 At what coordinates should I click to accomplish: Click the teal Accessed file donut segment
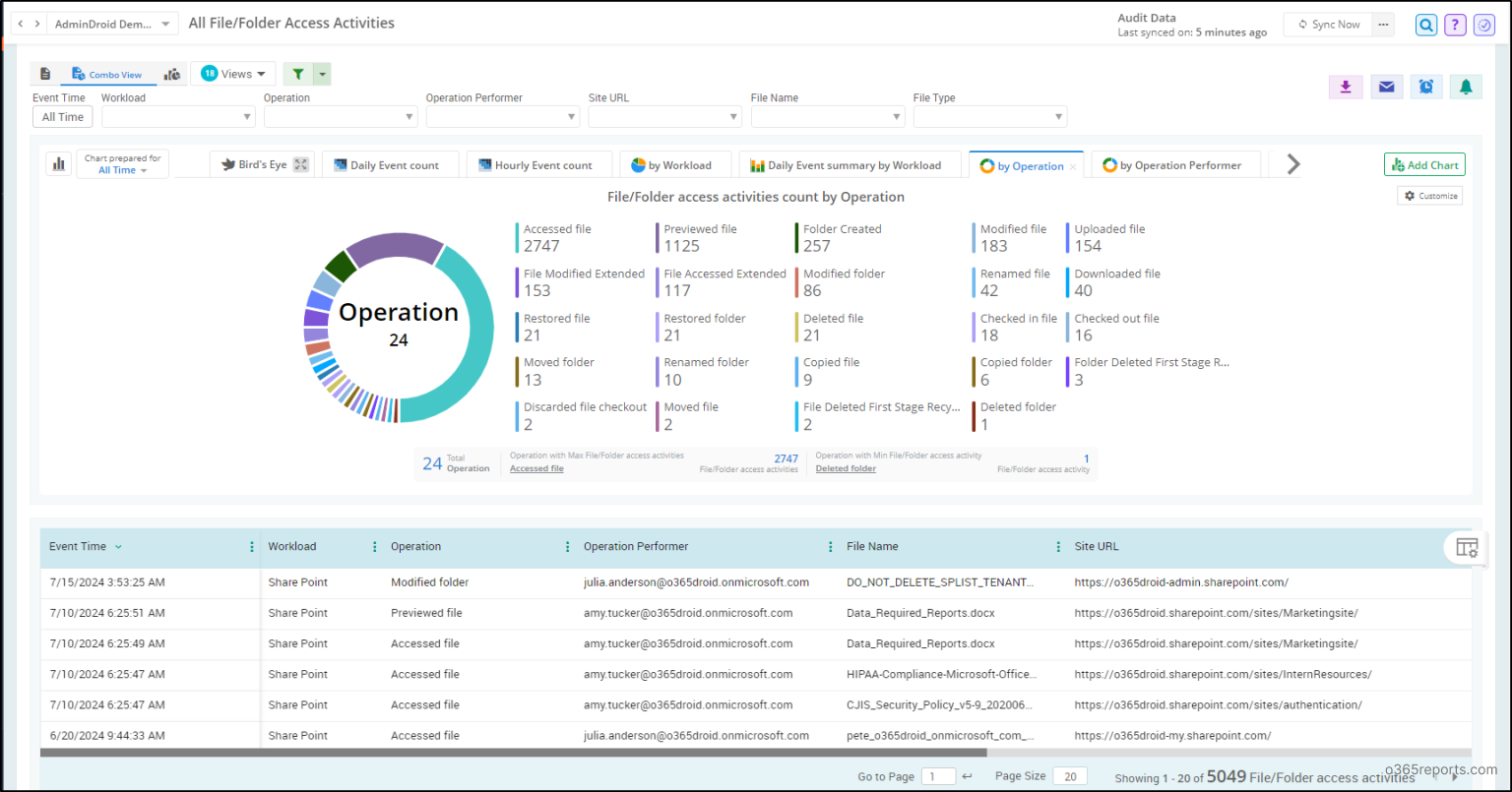(x=480, y=335)
